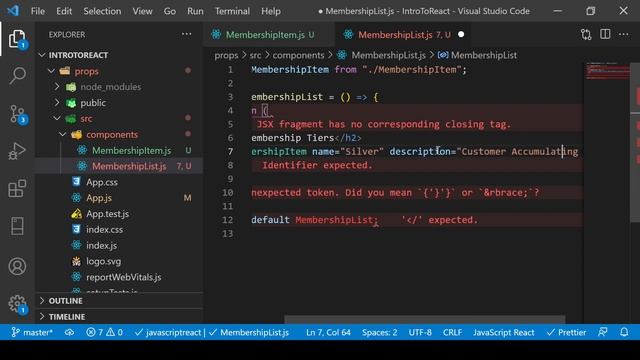This screenshot has width=640, height=360.
Task: Click the code minimap preview
Action: [607, 71]
